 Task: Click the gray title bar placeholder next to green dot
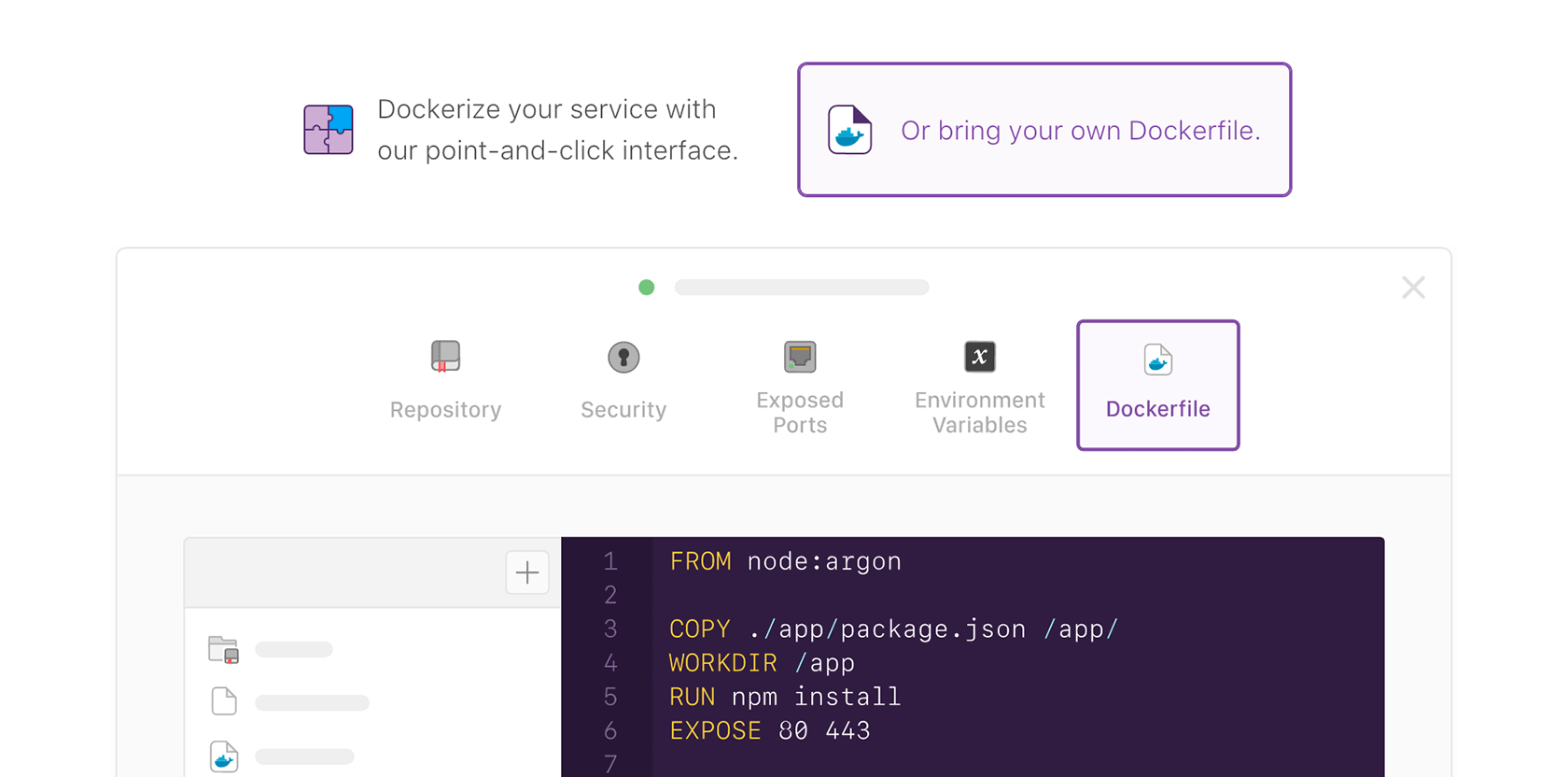coord(802,288)
